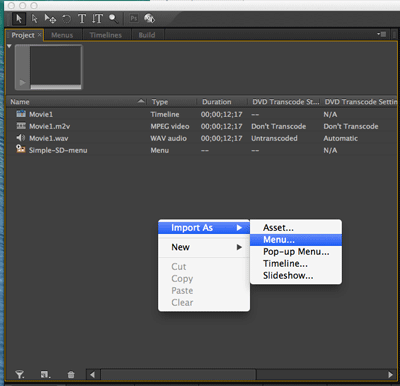
Task: Click the Untranscoded status cell
Action: click(274, 138)
